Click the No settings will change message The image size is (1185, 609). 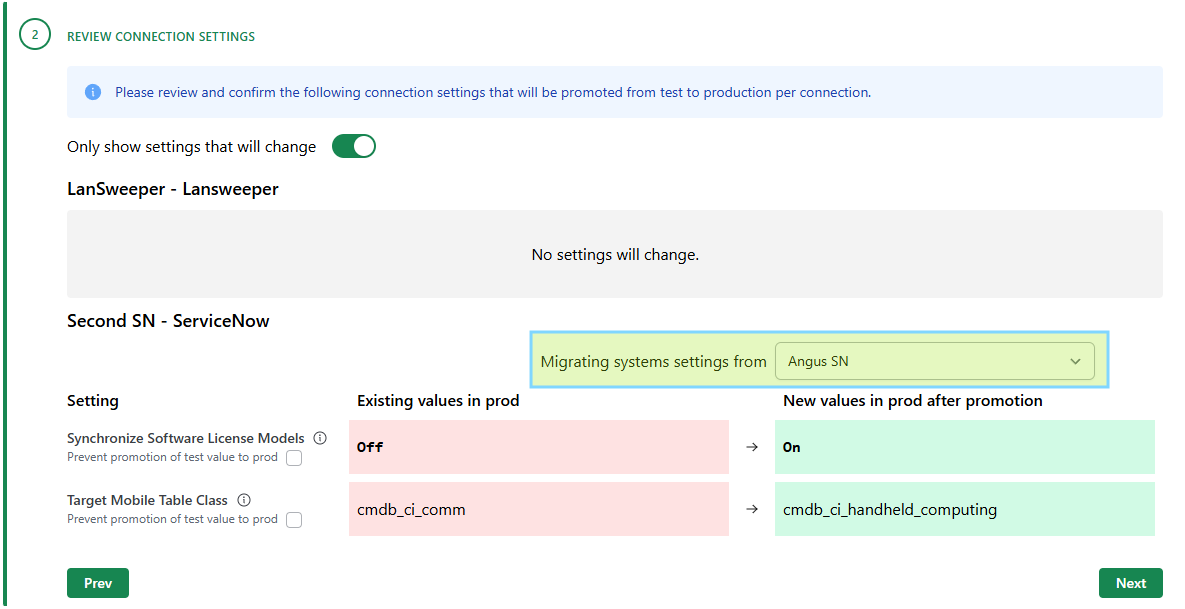pyautogui.click(x=615, y=255)
